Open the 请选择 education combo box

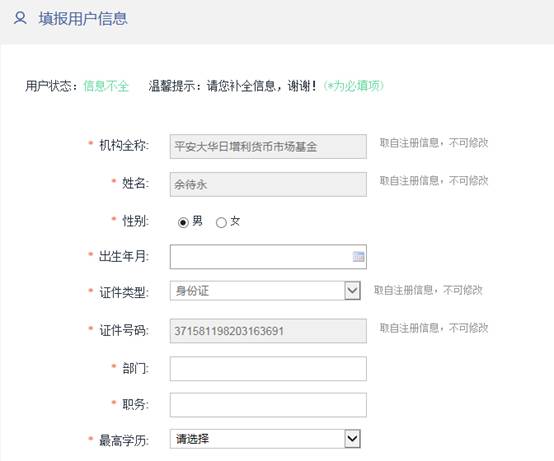[265, 439]
